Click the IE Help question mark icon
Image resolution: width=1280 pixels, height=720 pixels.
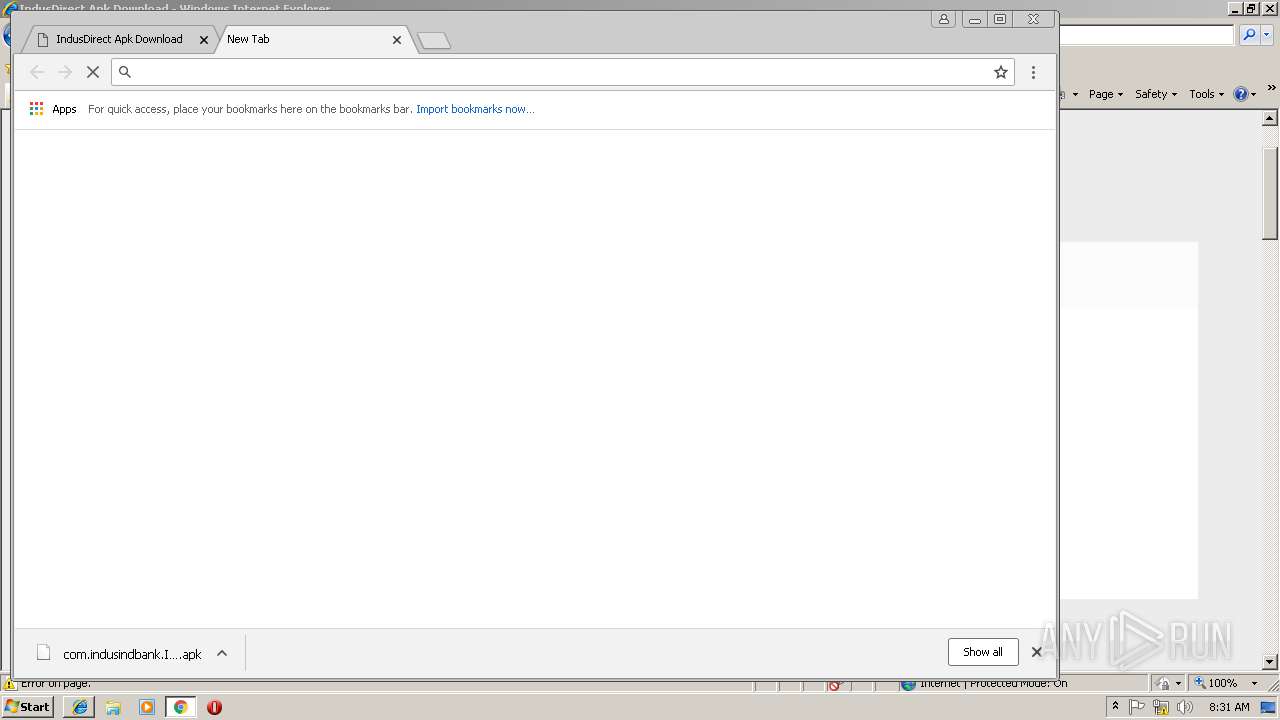tap(1240, 94)
